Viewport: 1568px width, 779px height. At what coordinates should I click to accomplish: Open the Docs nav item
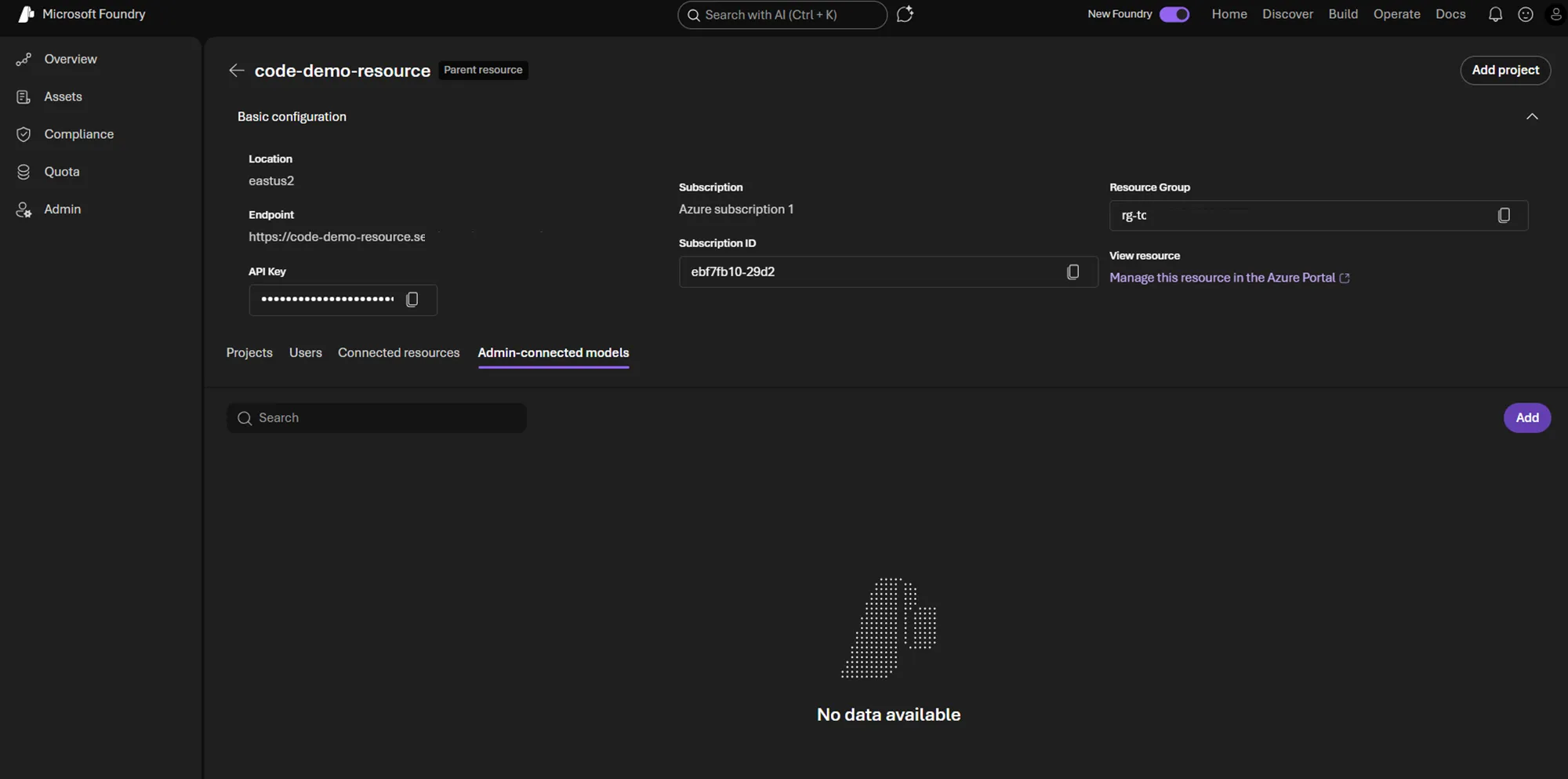tap(1450, 14)
